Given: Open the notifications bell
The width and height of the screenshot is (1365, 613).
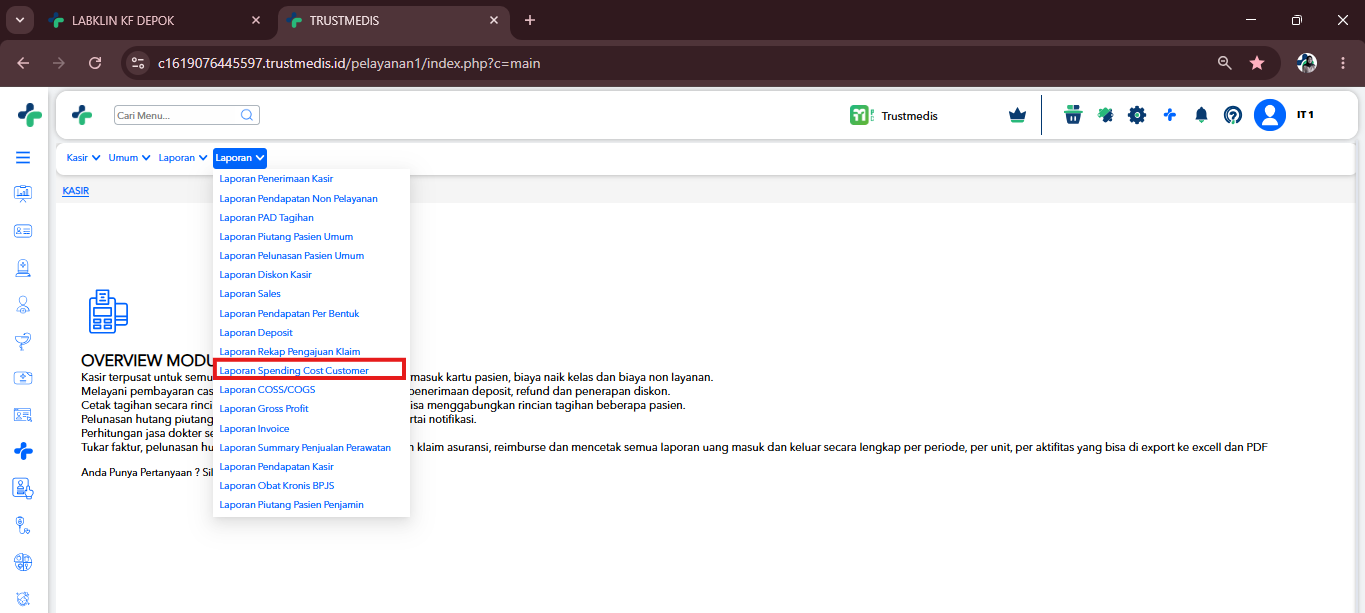Looking at the screenshot, I should 1201,115.
